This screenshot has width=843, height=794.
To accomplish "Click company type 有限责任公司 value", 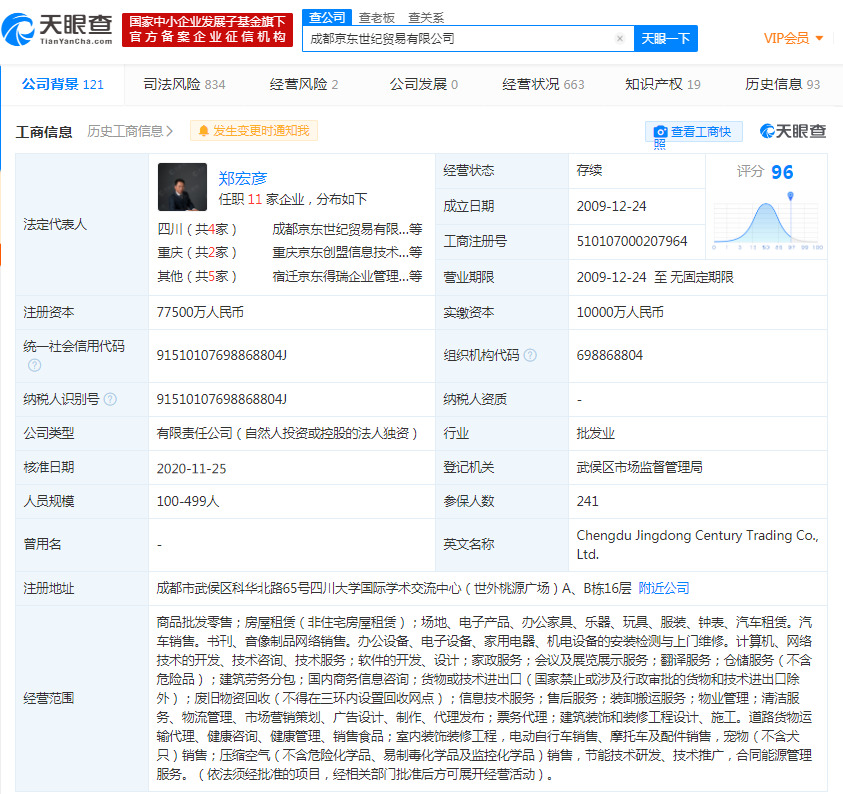I will (287, 433).
